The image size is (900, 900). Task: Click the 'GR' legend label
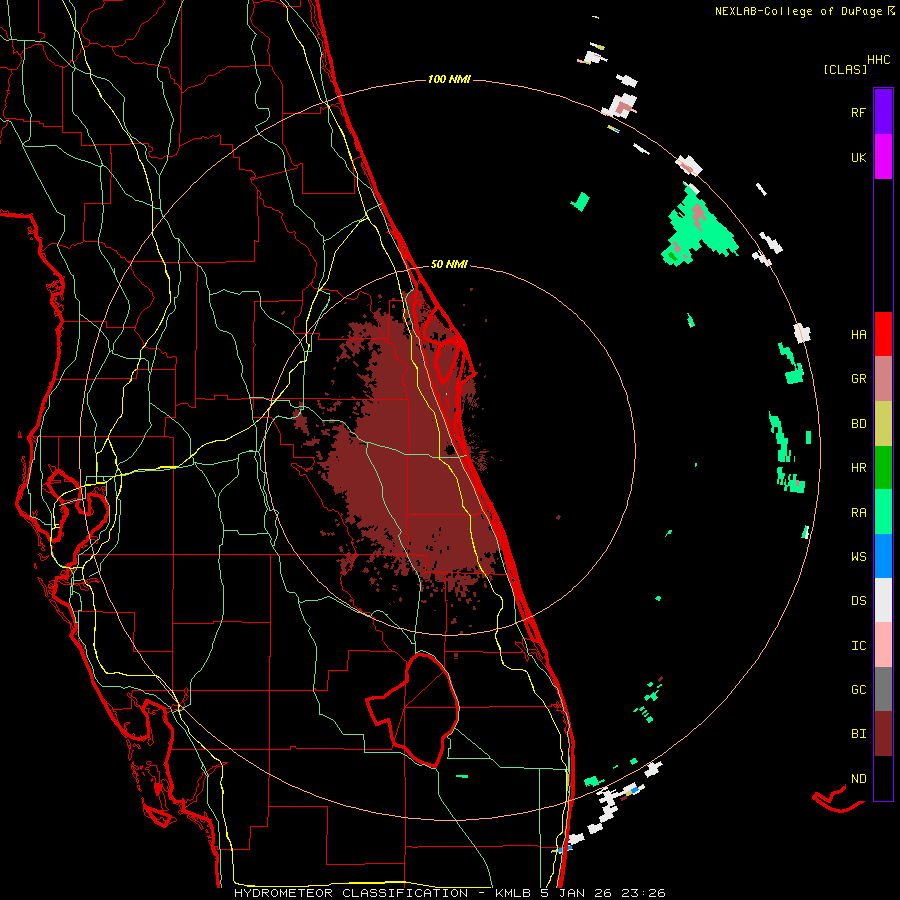pos(858,379)
